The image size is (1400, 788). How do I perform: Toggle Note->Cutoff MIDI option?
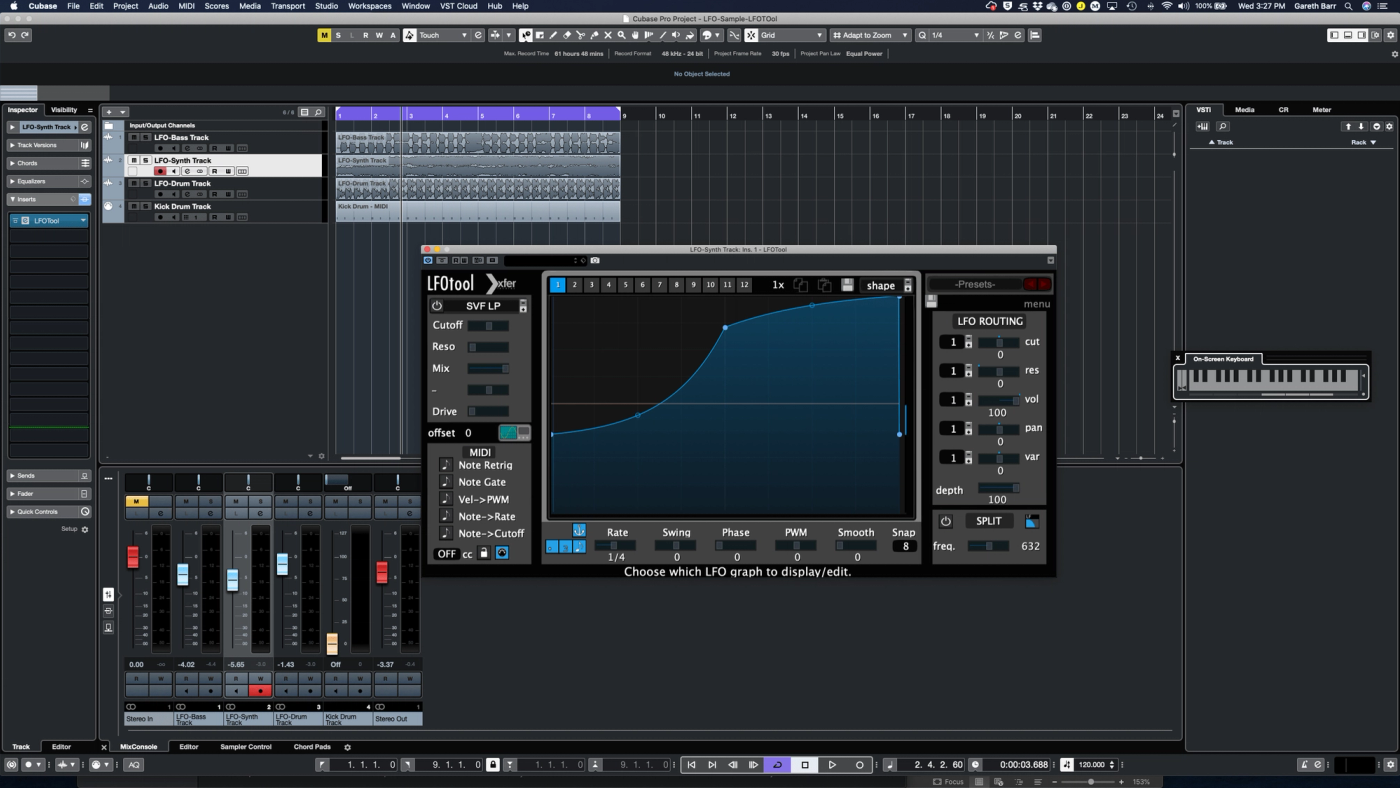(446, 533)
